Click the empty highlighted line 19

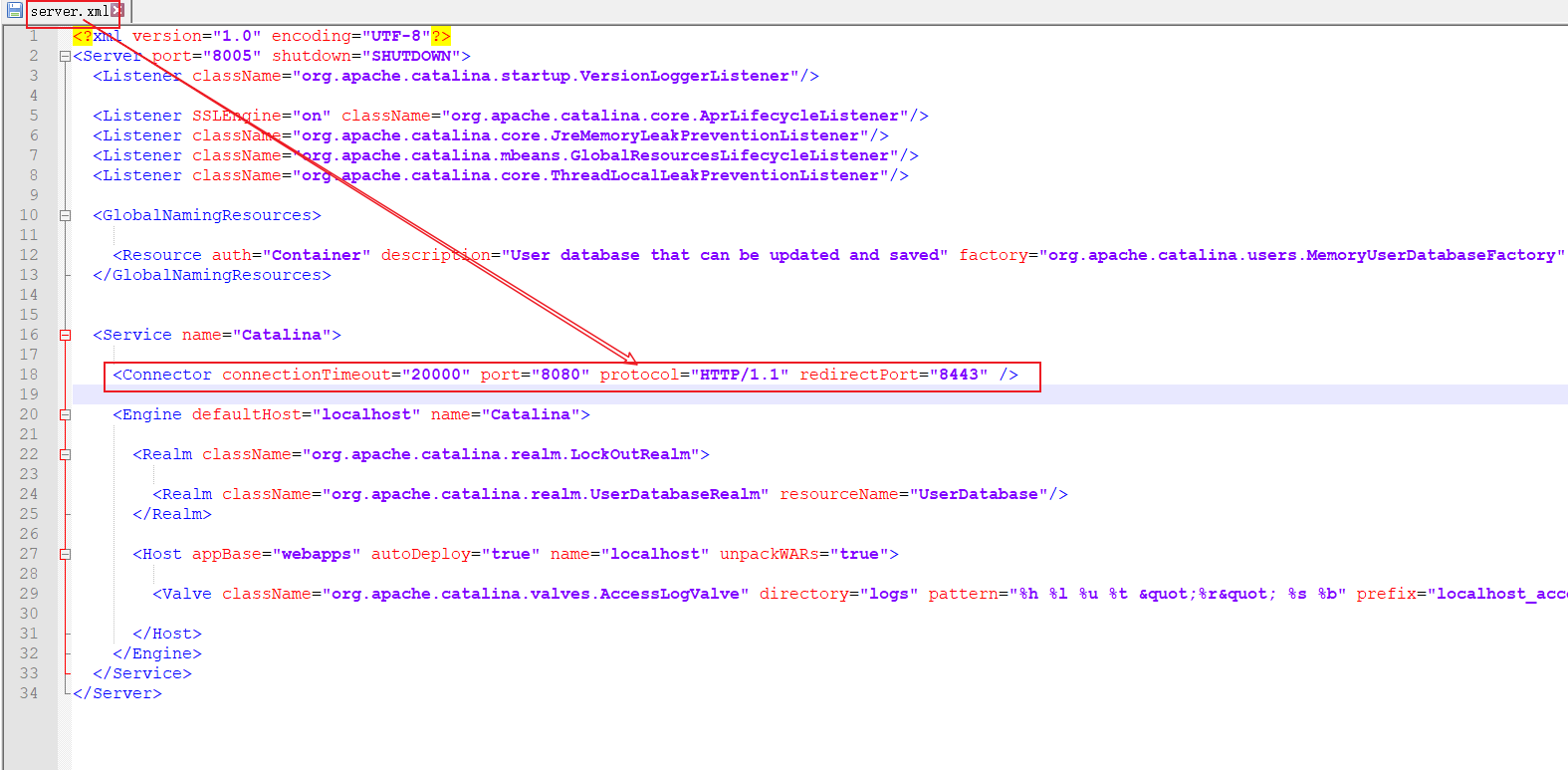coord(819,394)
